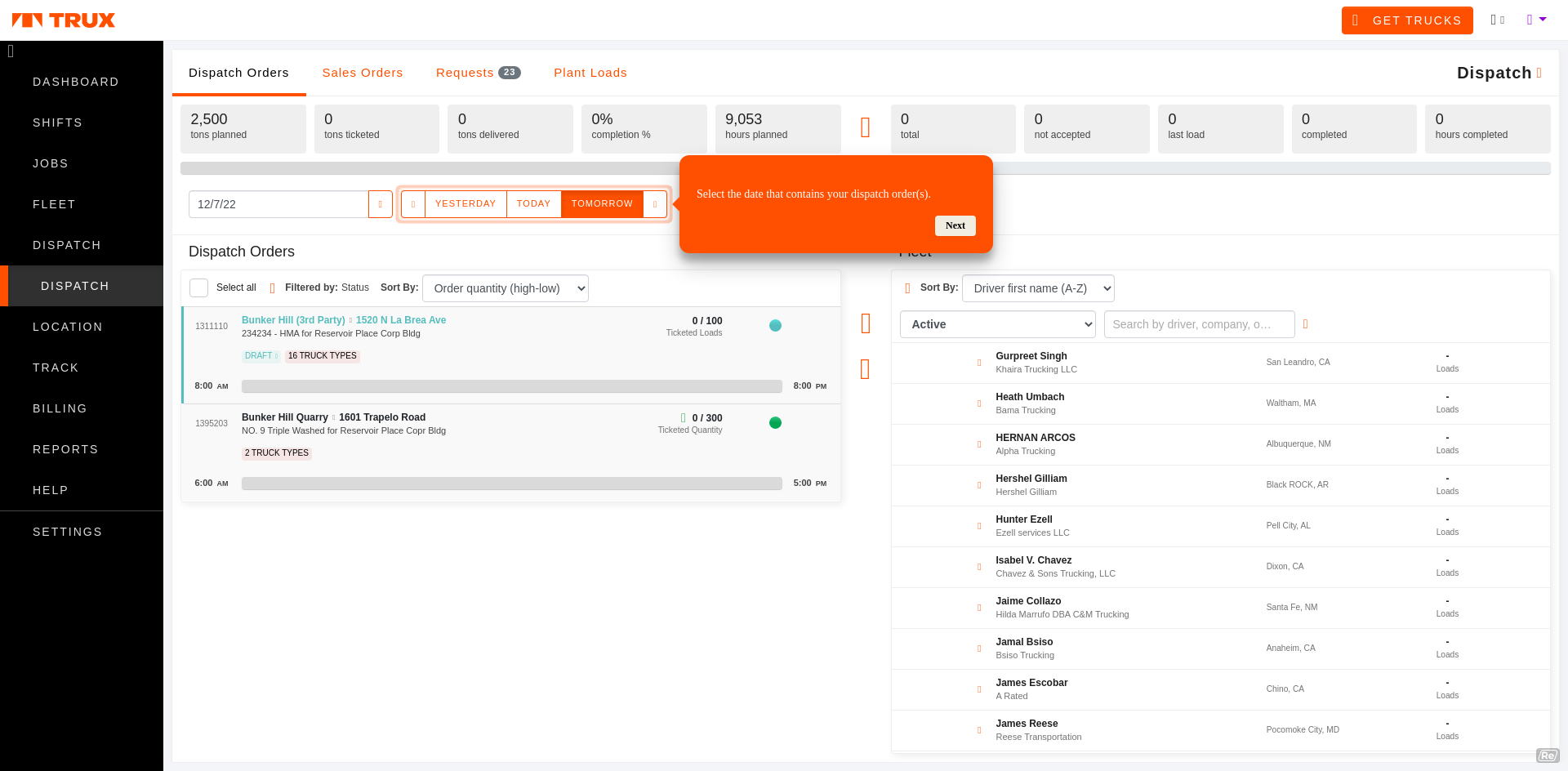Click the TRUX logo in the top left
1568x771 pixels.
tap(63, 20)
